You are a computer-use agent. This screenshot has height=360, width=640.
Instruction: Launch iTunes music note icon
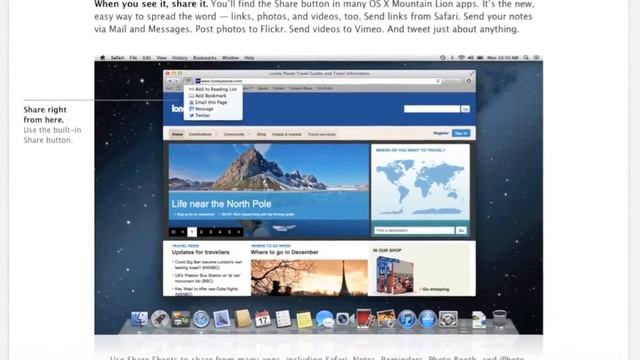point(407,319)
